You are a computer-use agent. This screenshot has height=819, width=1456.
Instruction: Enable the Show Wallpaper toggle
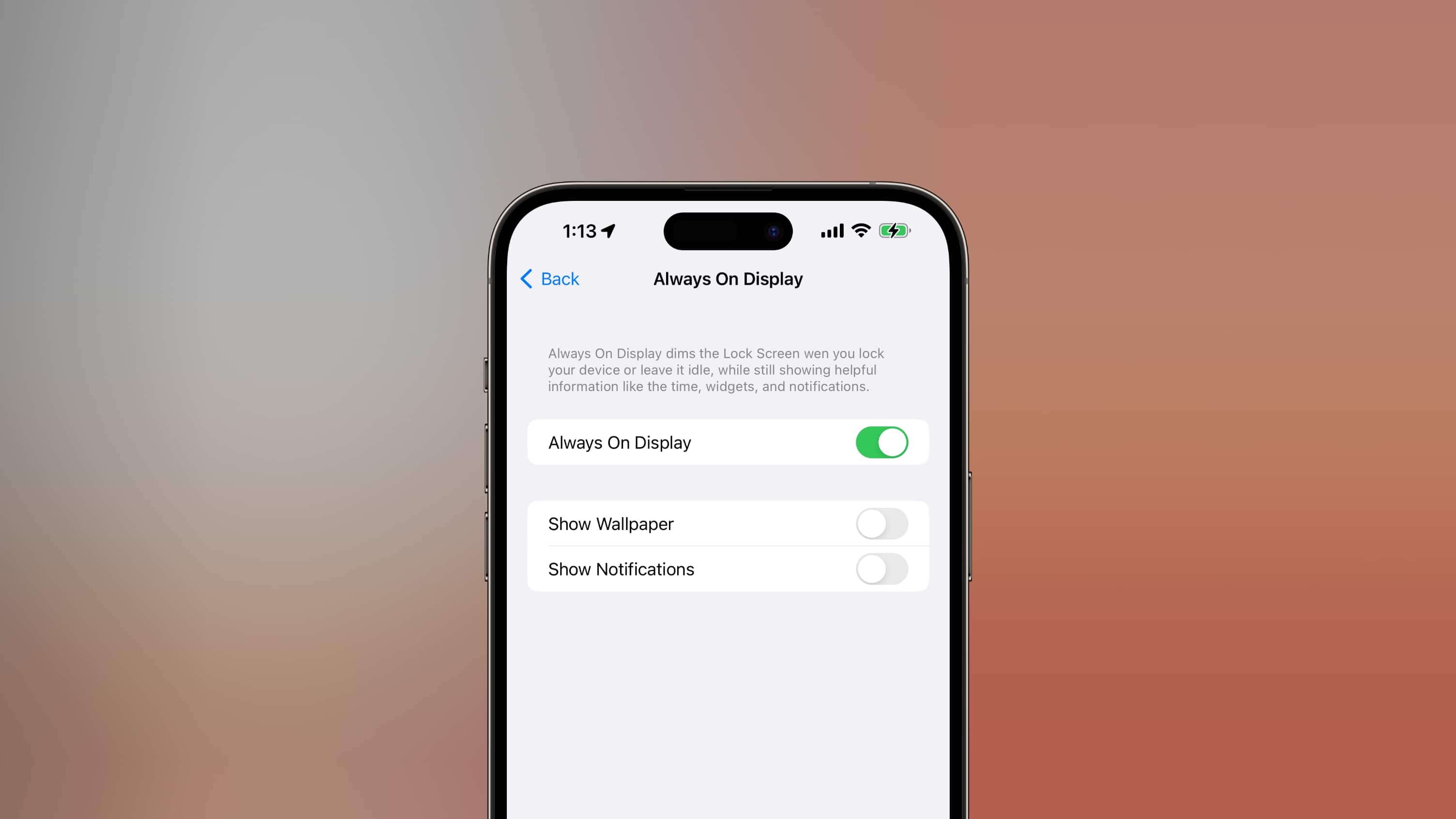point(882,523)
